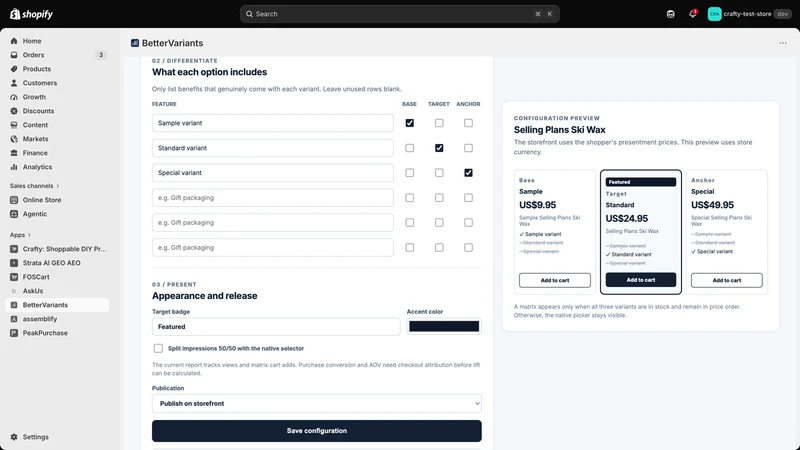Viewport: 800px width, 450px height.
Task: Check Target for Sample variant
Action: click(439, 123)
